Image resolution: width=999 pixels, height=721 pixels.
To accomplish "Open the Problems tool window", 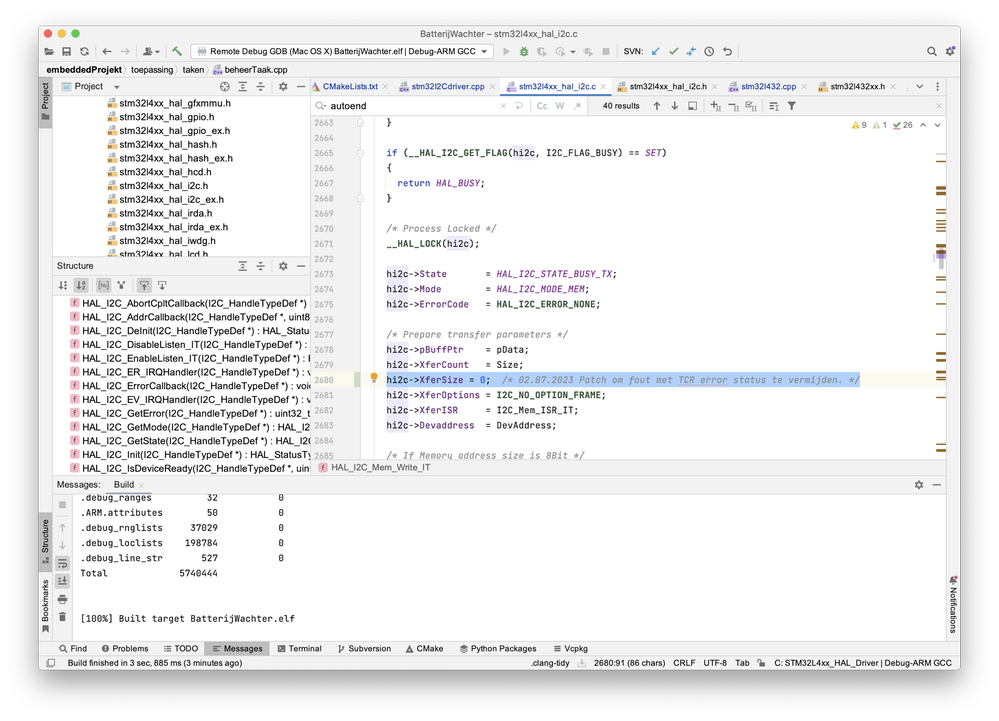I will (x=125, y=648).
